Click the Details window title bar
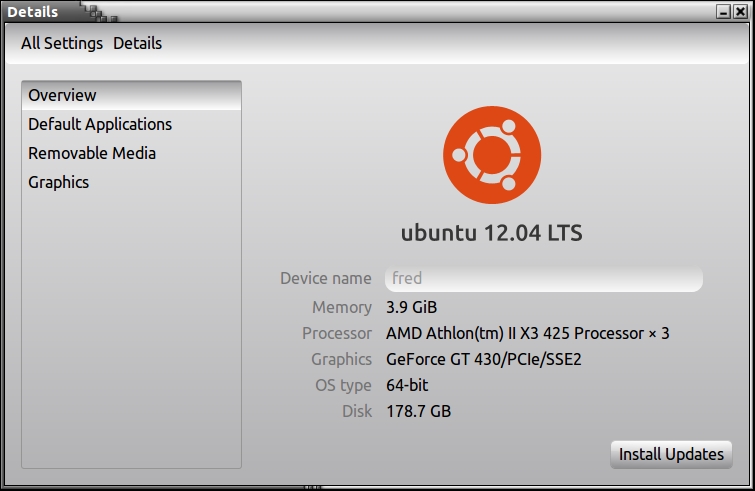 [x=400, y=11]
